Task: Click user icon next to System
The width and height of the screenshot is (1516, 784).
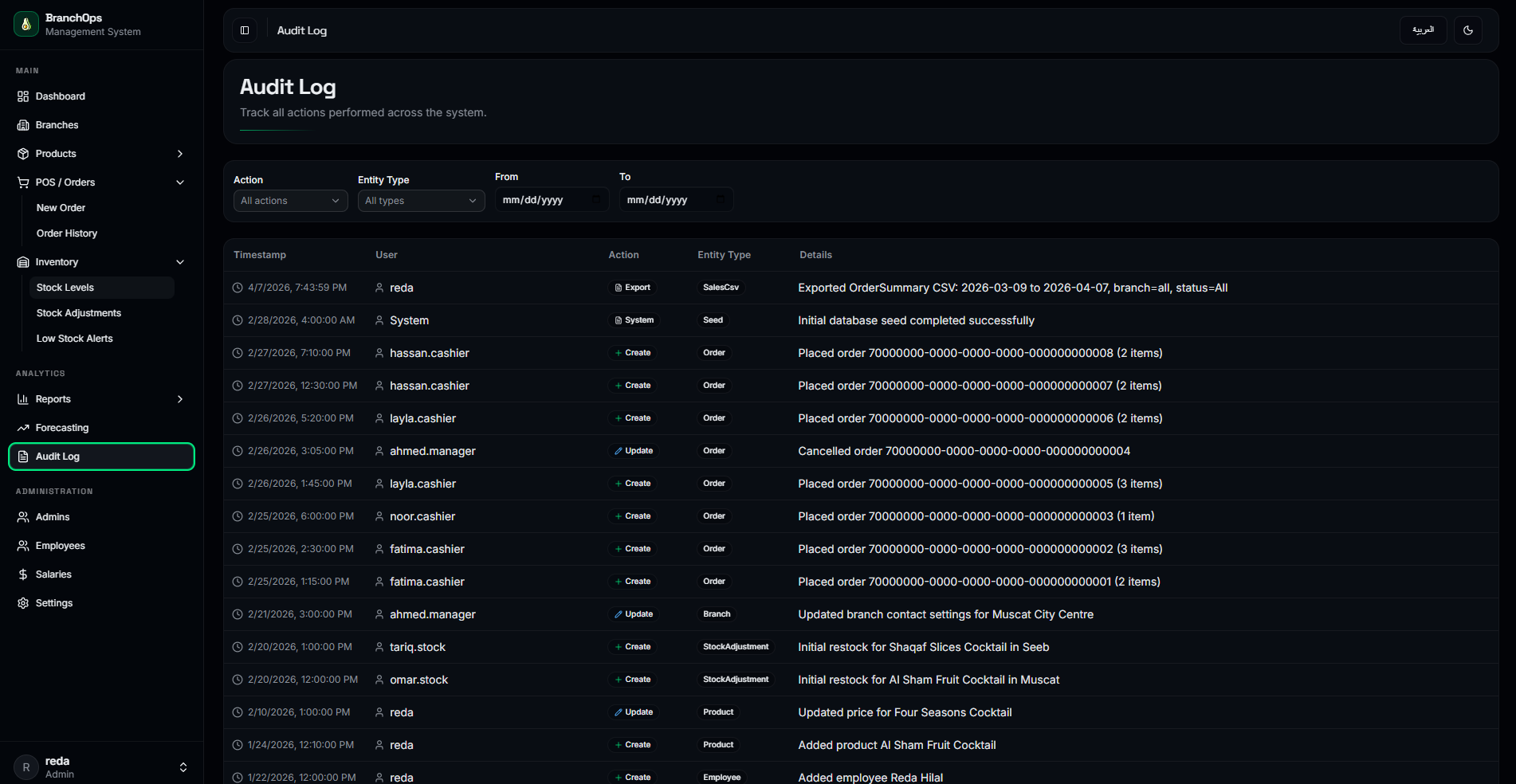Action: coord(379,320)
